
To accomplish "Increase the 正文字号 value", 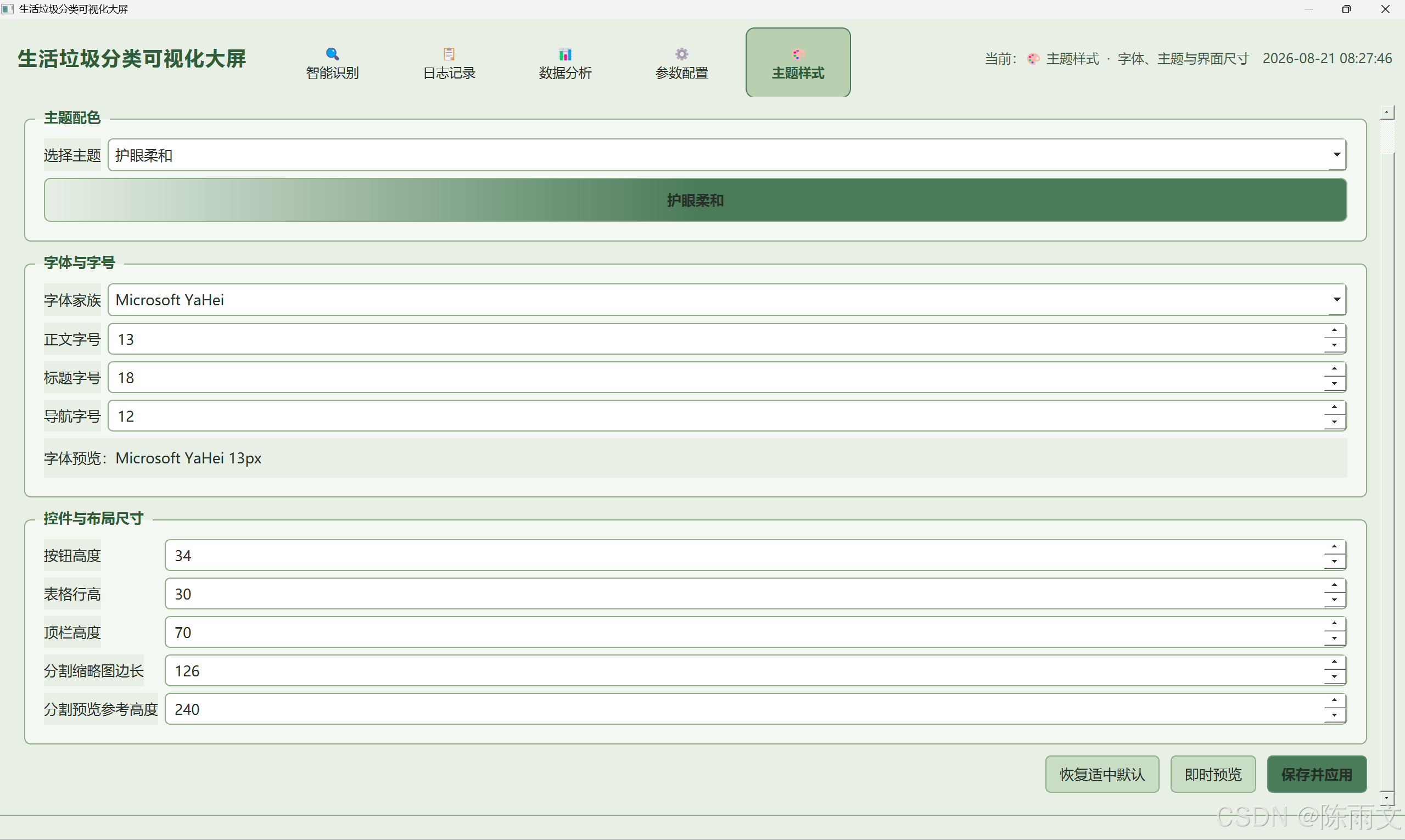I will coord(1334,331).
